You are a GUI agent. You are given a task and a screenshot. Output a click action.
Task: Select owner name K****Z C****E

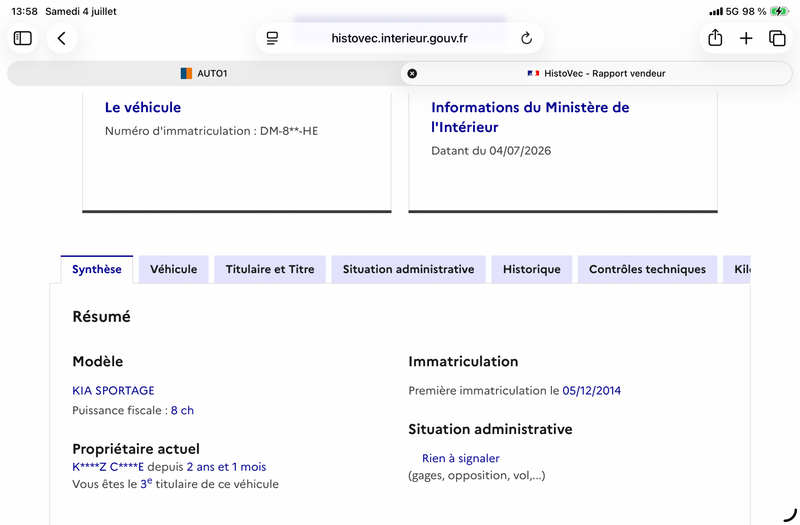[x=108, y=467]
